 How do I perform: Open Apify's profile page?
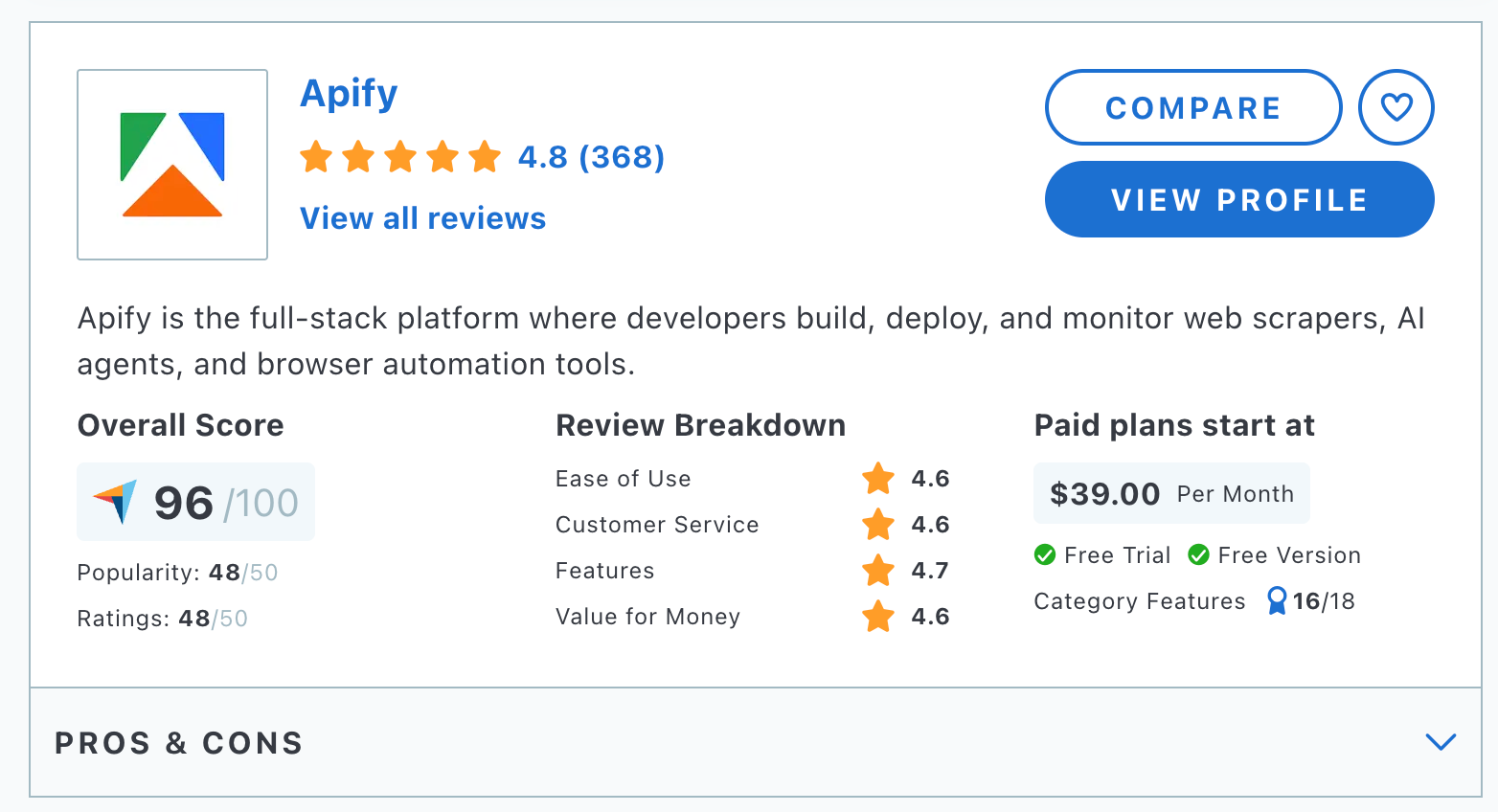(x=1238, y=199)
